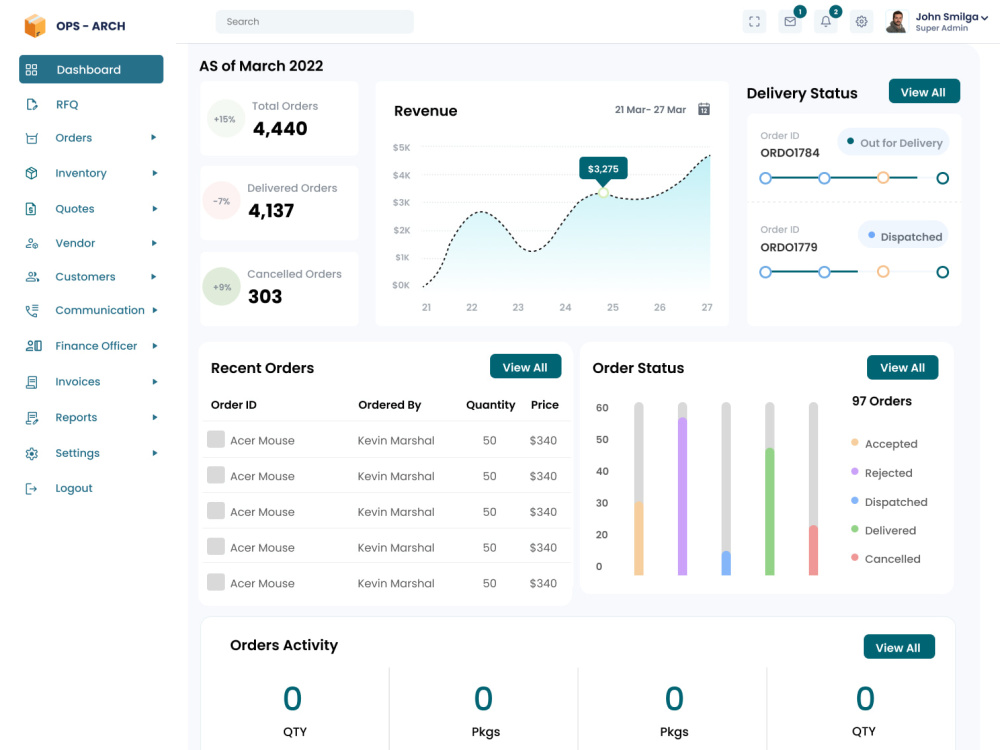The width and height of the screenshot is (1000, 750).
Task: Click John Smilga's profile avatar
Action: (897, 22)
